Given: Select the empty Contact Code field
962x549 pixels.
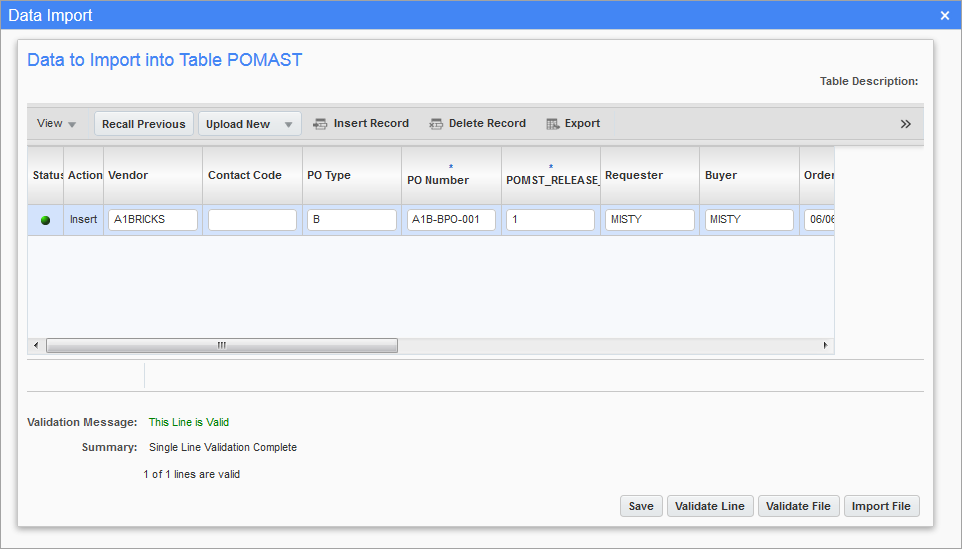Looking at the screenshot, I should tap(252, 220).
